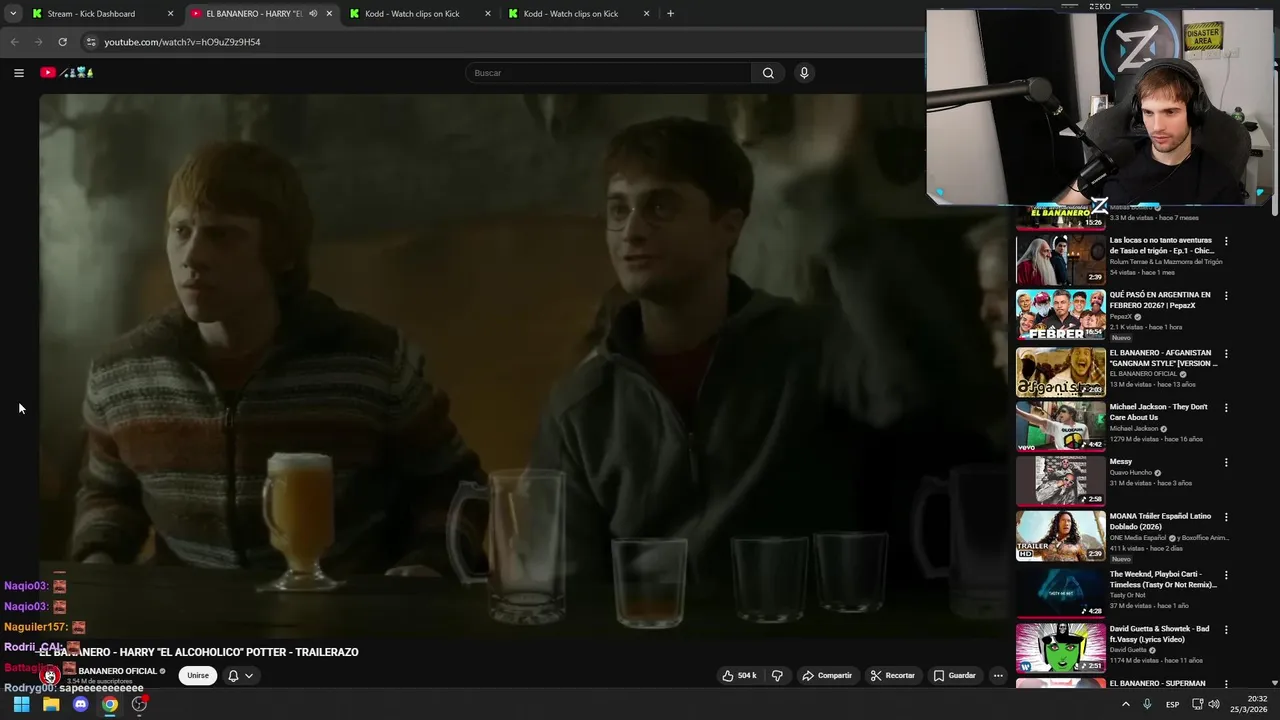Open Windows Start menu
This screenshot has width=1280, height=720.
pos(21,704)
